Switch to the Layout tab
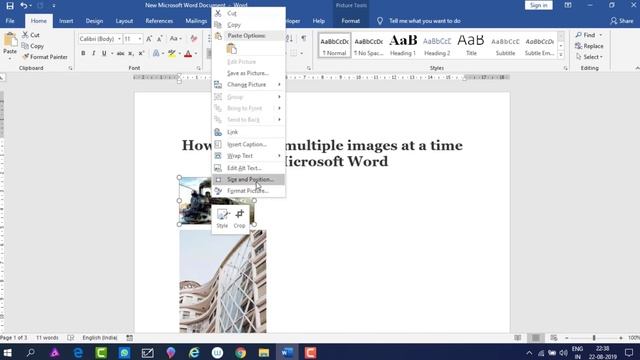Screen dimensions: 640x360 coord(124,21)
